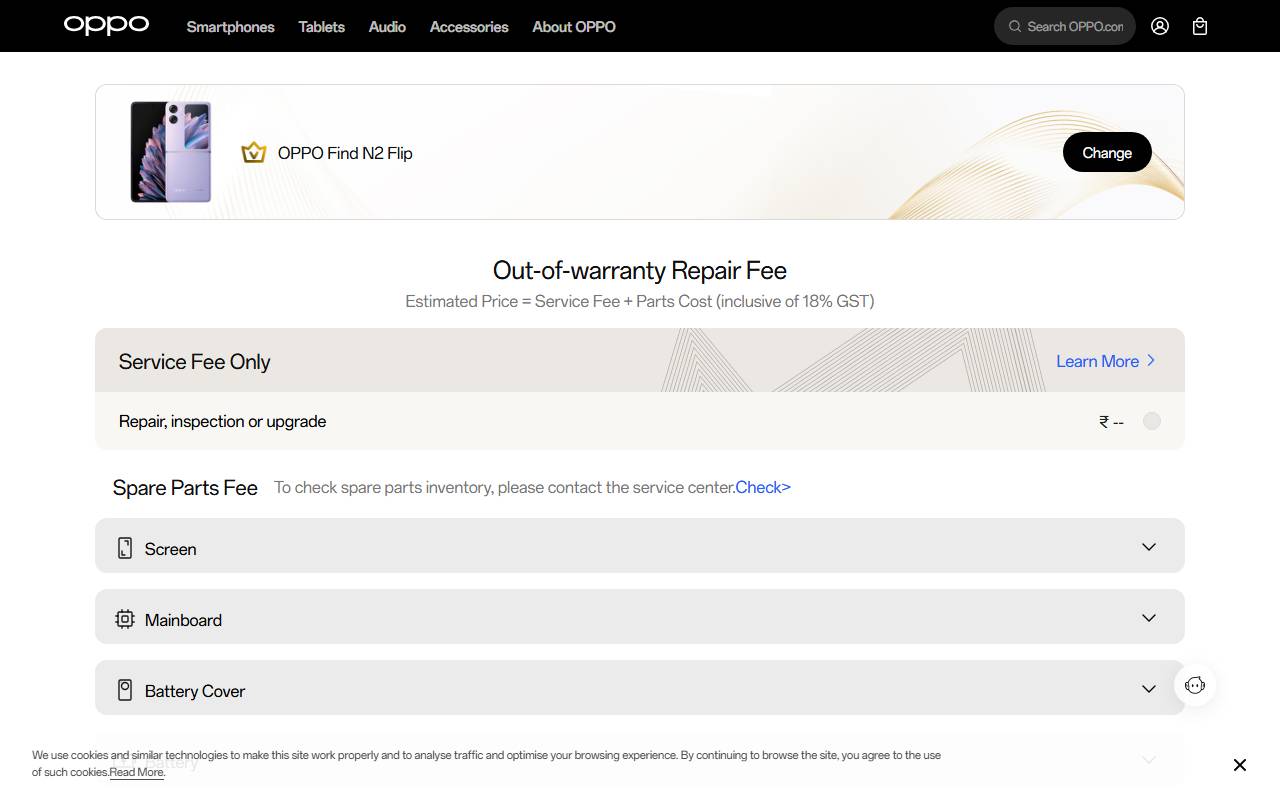Open the floating customer support chat icon
The image size is (1280, 800).
tap(1195, 685)
